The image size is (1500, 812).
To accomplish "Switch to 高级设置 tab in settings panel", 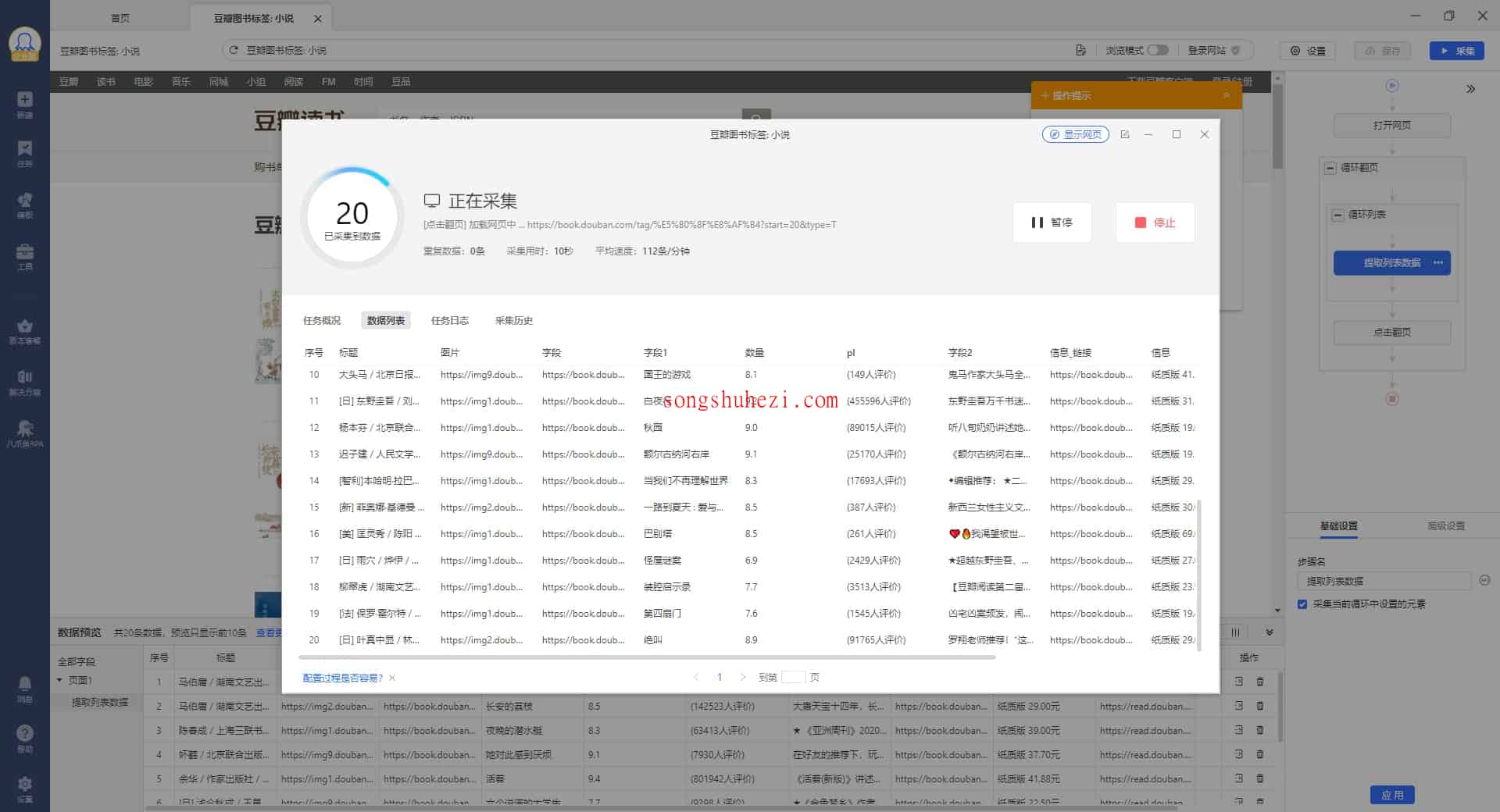I will click(x=1446, y=525).
